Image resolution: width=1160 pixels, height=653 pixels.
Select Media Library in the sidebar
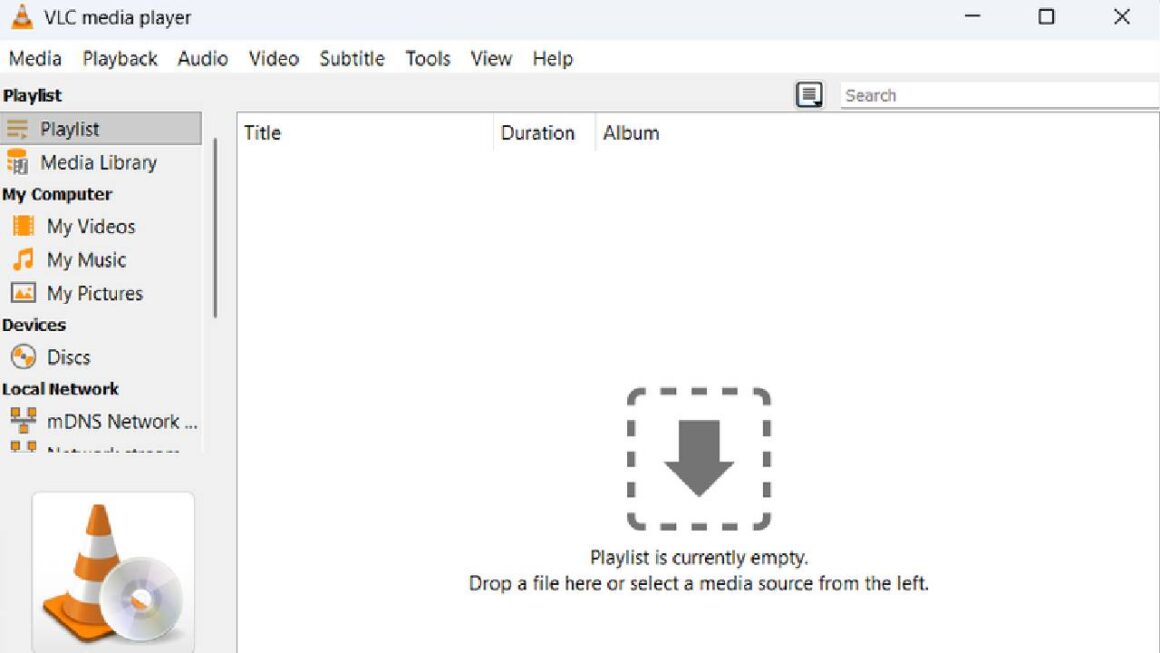(101, 162)
